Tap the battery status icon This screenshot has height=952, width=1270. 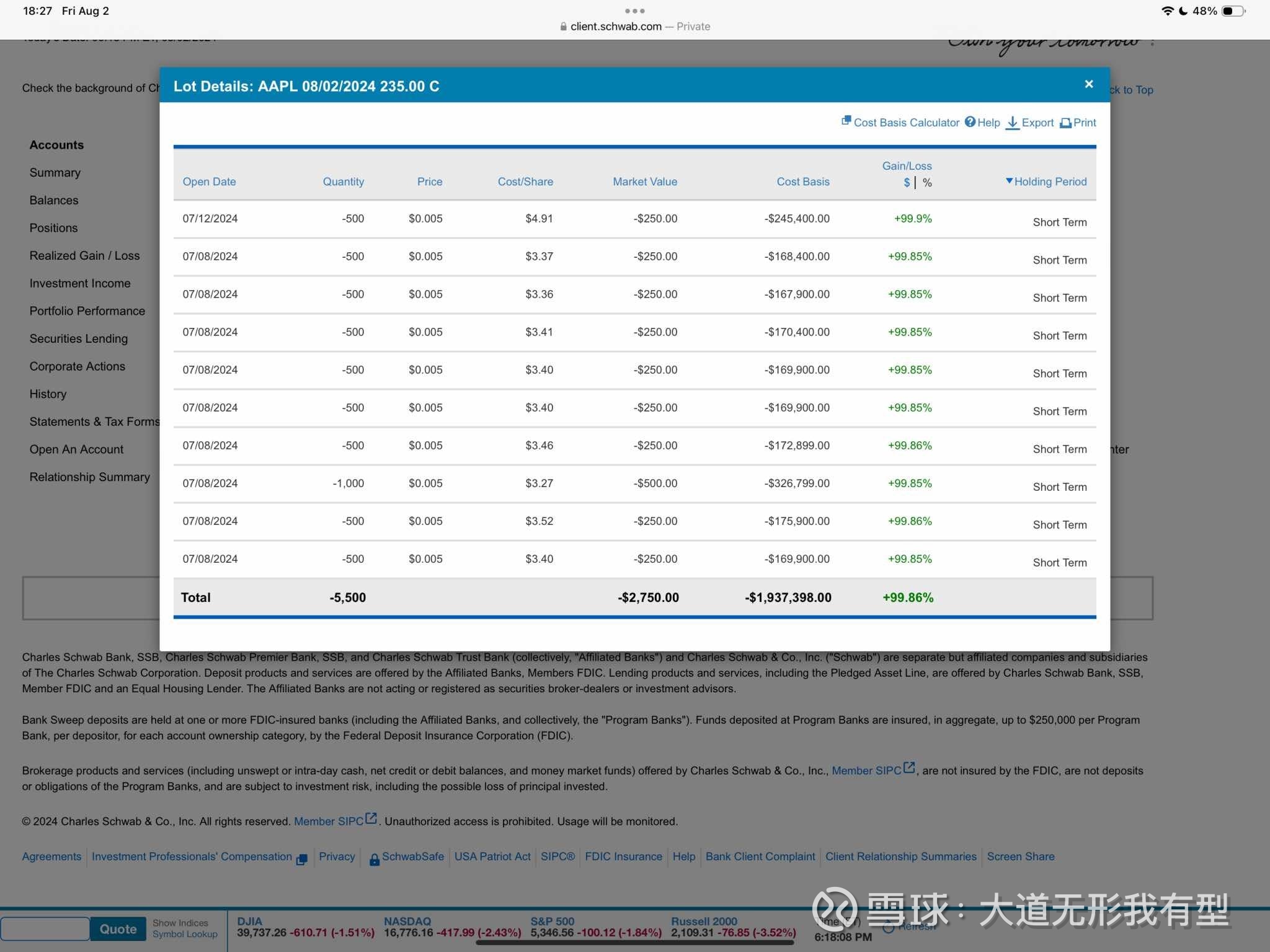coord(1233,11)
